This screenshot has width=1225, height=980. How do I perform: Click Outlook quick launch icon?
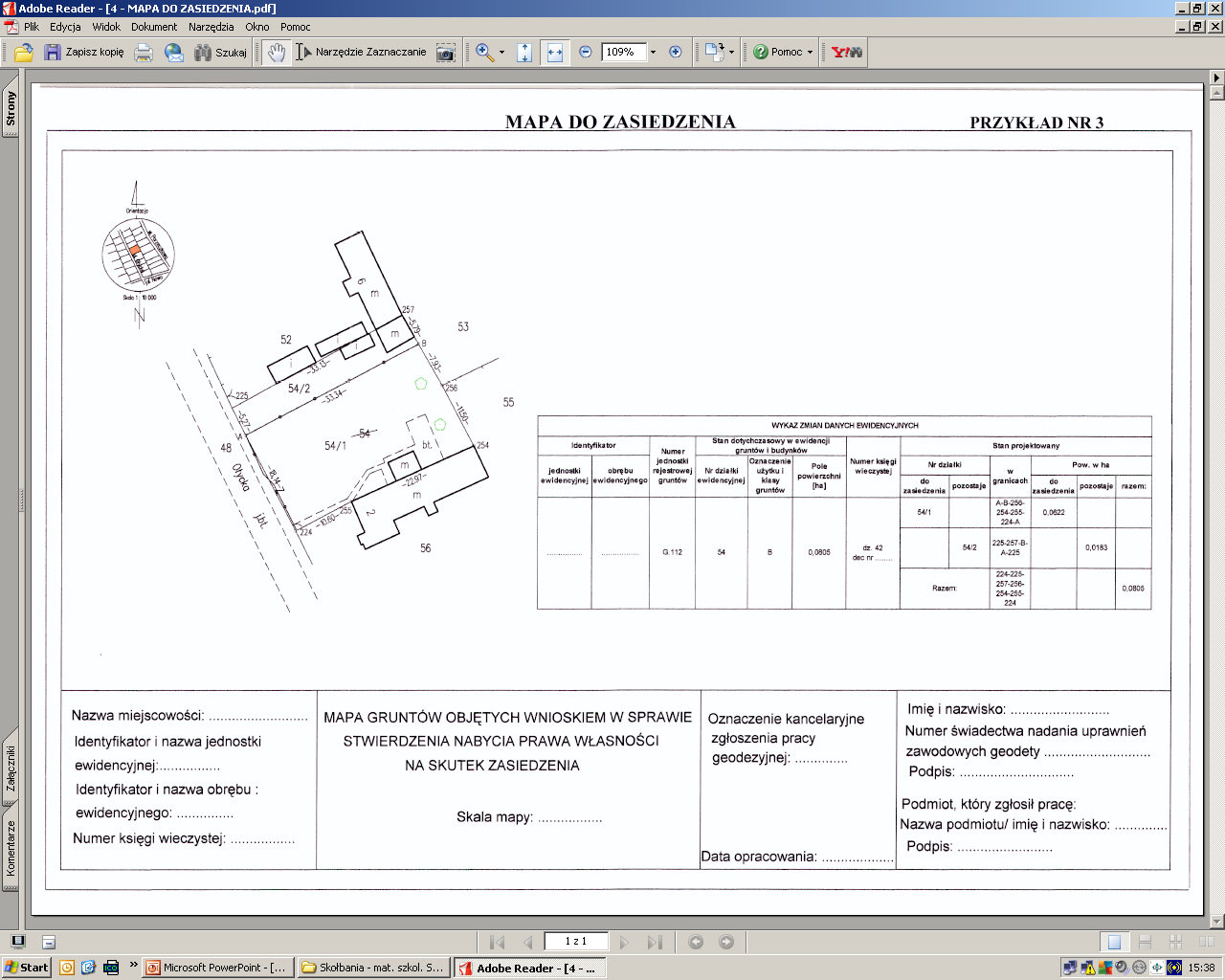(x=66, y=968)
